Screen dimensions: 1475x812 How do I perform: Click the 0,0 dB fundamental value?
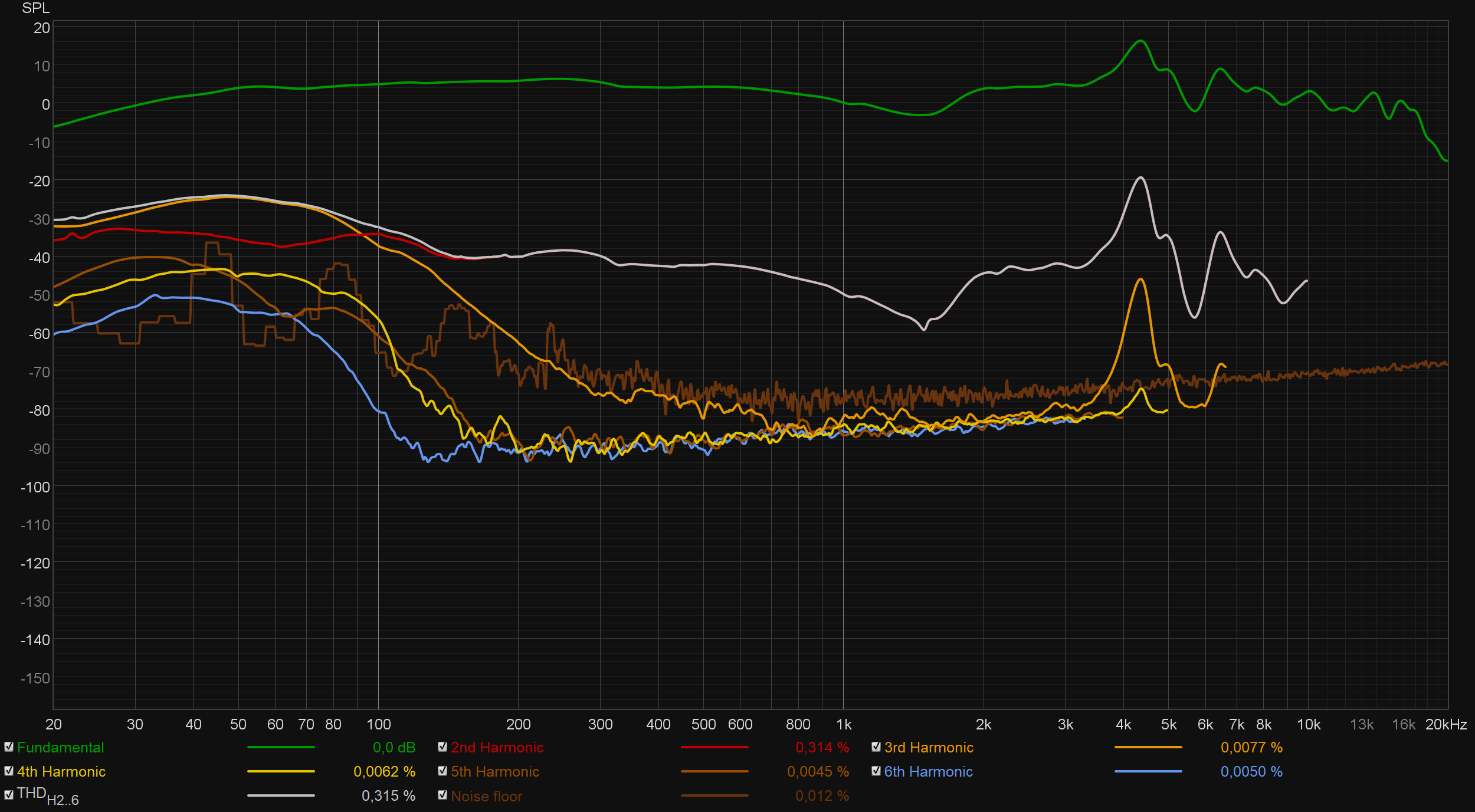394,748
